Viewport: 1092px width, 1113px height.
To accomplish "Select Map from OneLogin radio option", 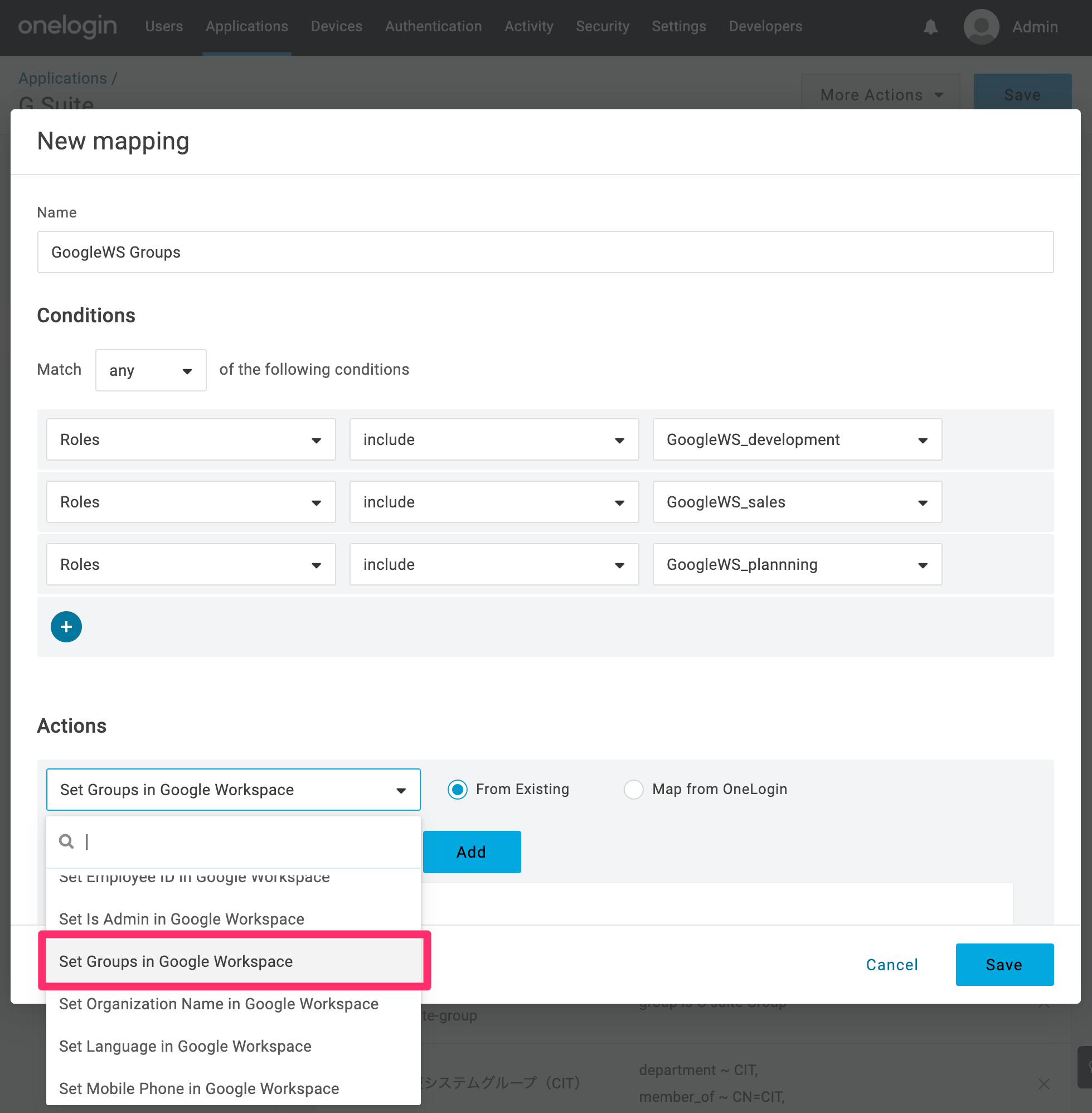I will click(x=633, y=790).
